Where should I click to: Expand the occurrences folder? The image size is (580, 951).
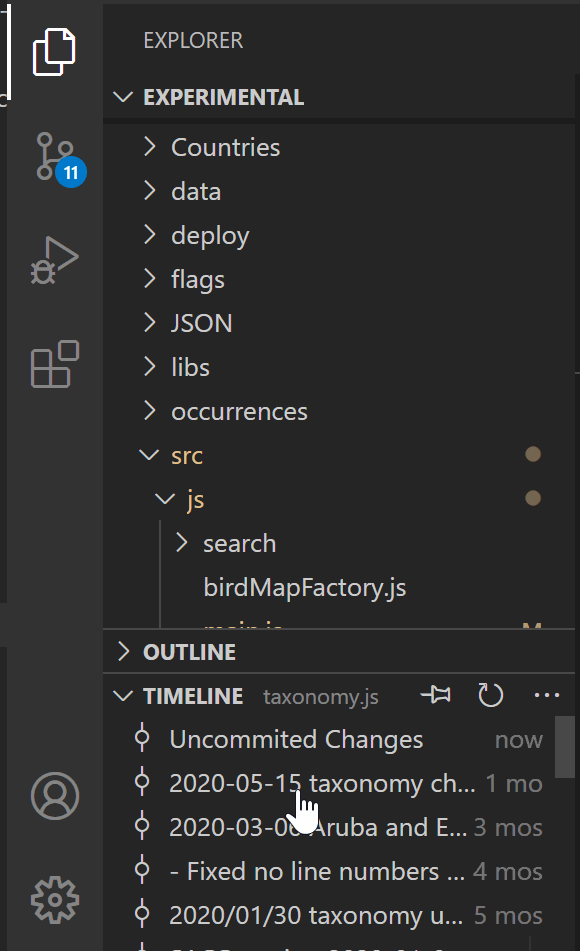pos(239,410)
